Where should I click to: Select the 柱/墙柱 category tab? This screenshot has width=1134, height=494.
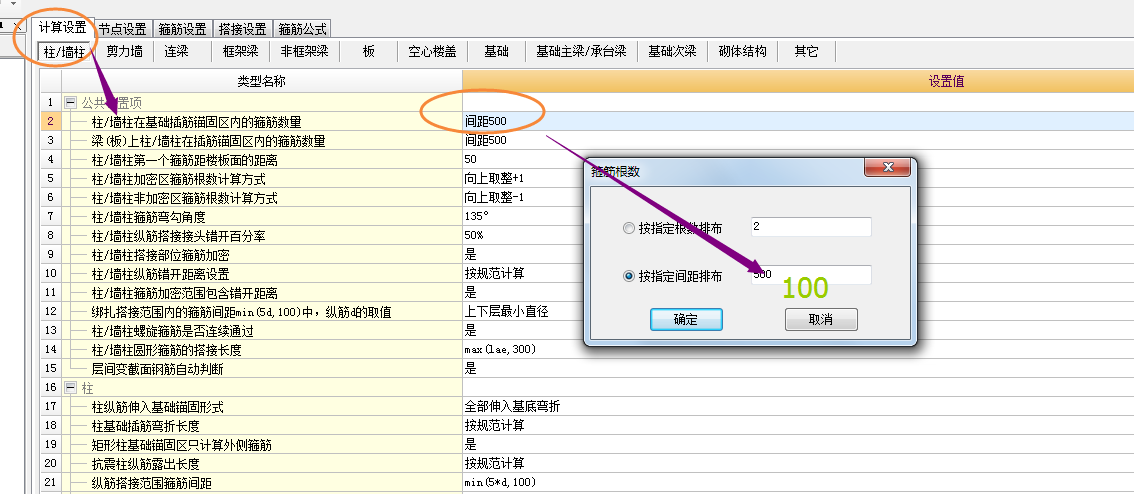pos(65,51)
